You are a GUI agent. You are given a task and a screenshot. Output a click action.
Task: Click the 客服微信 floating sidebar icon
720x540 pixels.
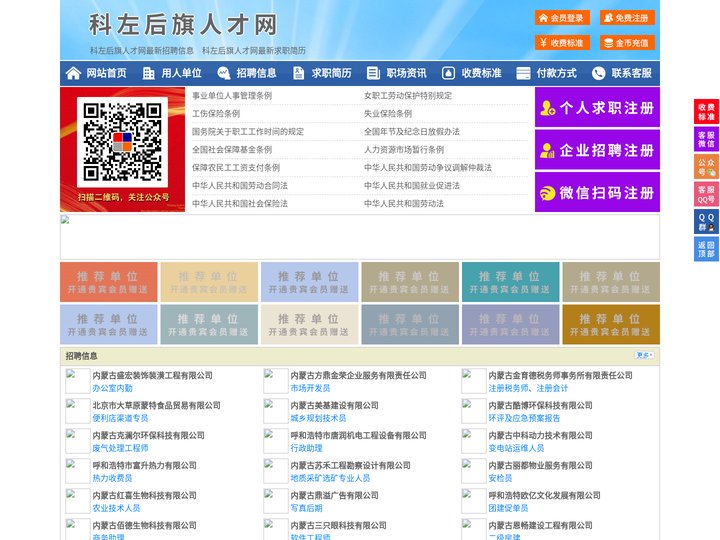(x=706, y=139)
